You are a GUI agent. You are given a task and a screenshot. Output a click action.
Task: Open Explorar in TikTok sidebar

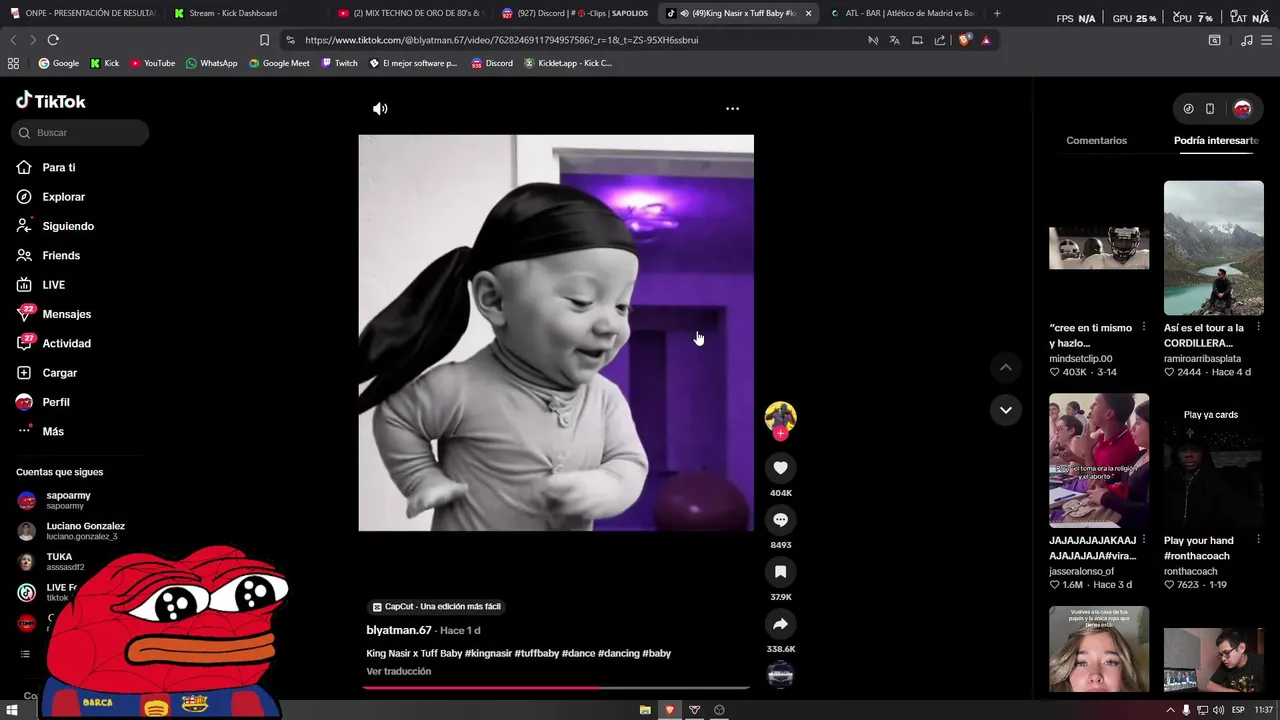point(63,197)
